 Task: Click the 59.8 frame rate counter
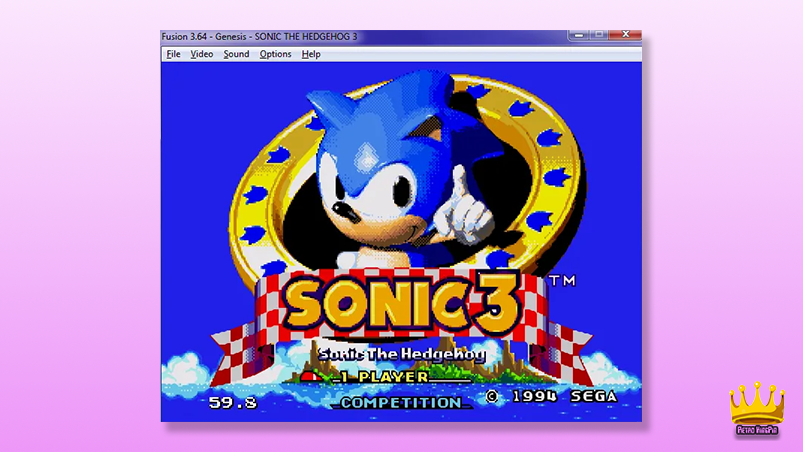(x=233, y=403)
